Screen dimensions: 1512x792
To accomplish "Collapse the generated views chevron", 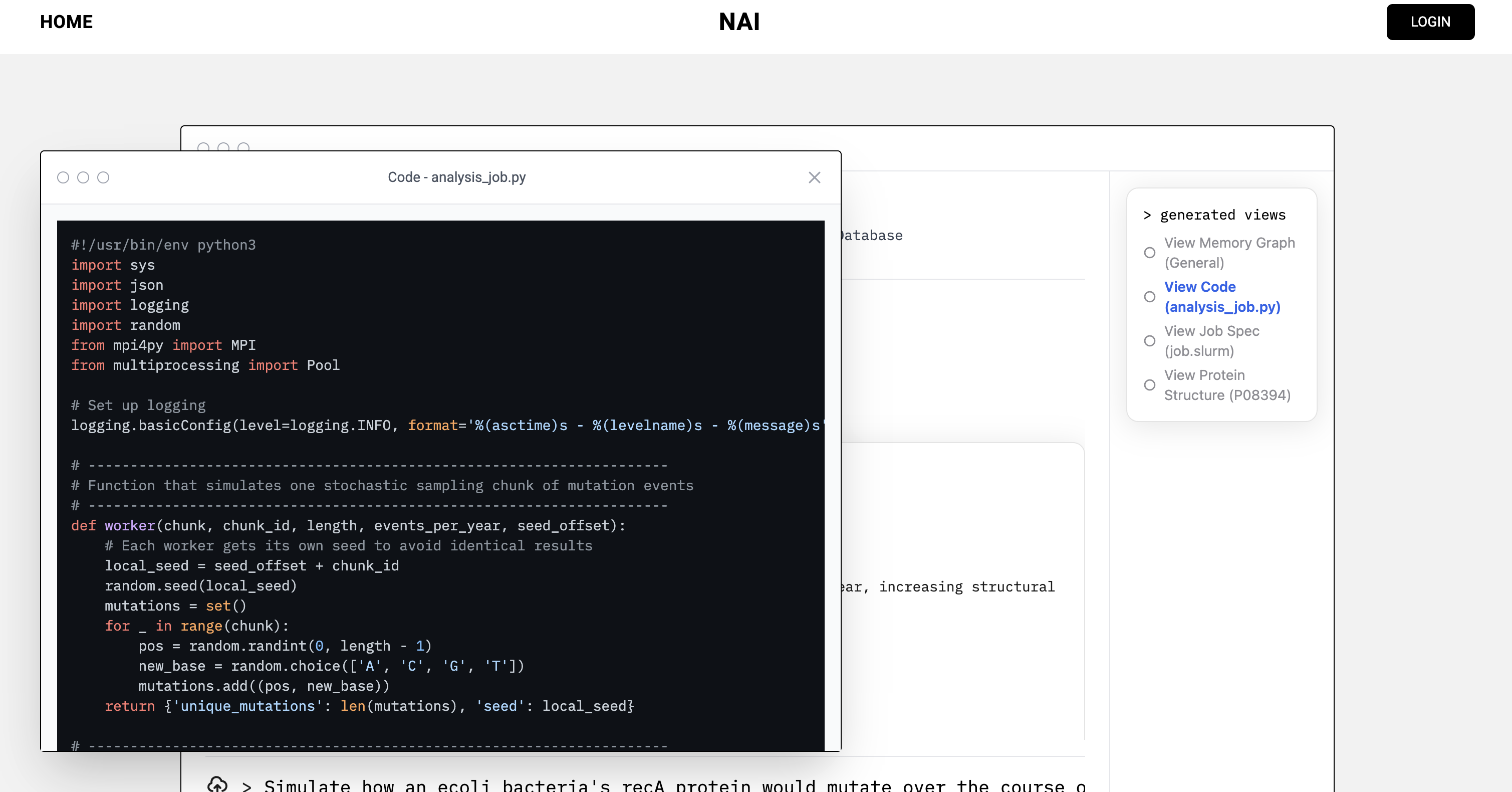I will click(x=1147, y=216).
